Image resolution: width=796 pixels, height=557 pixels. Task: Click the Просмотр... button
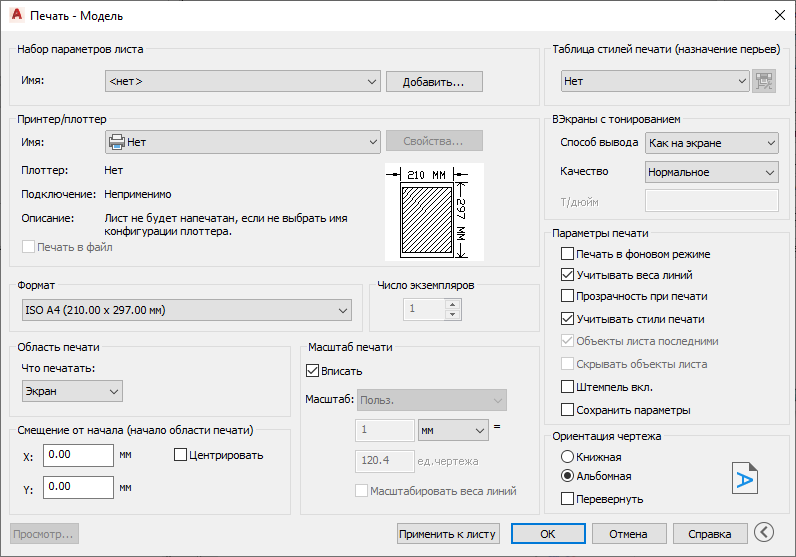pyautogui.click(x=44, y=534)
